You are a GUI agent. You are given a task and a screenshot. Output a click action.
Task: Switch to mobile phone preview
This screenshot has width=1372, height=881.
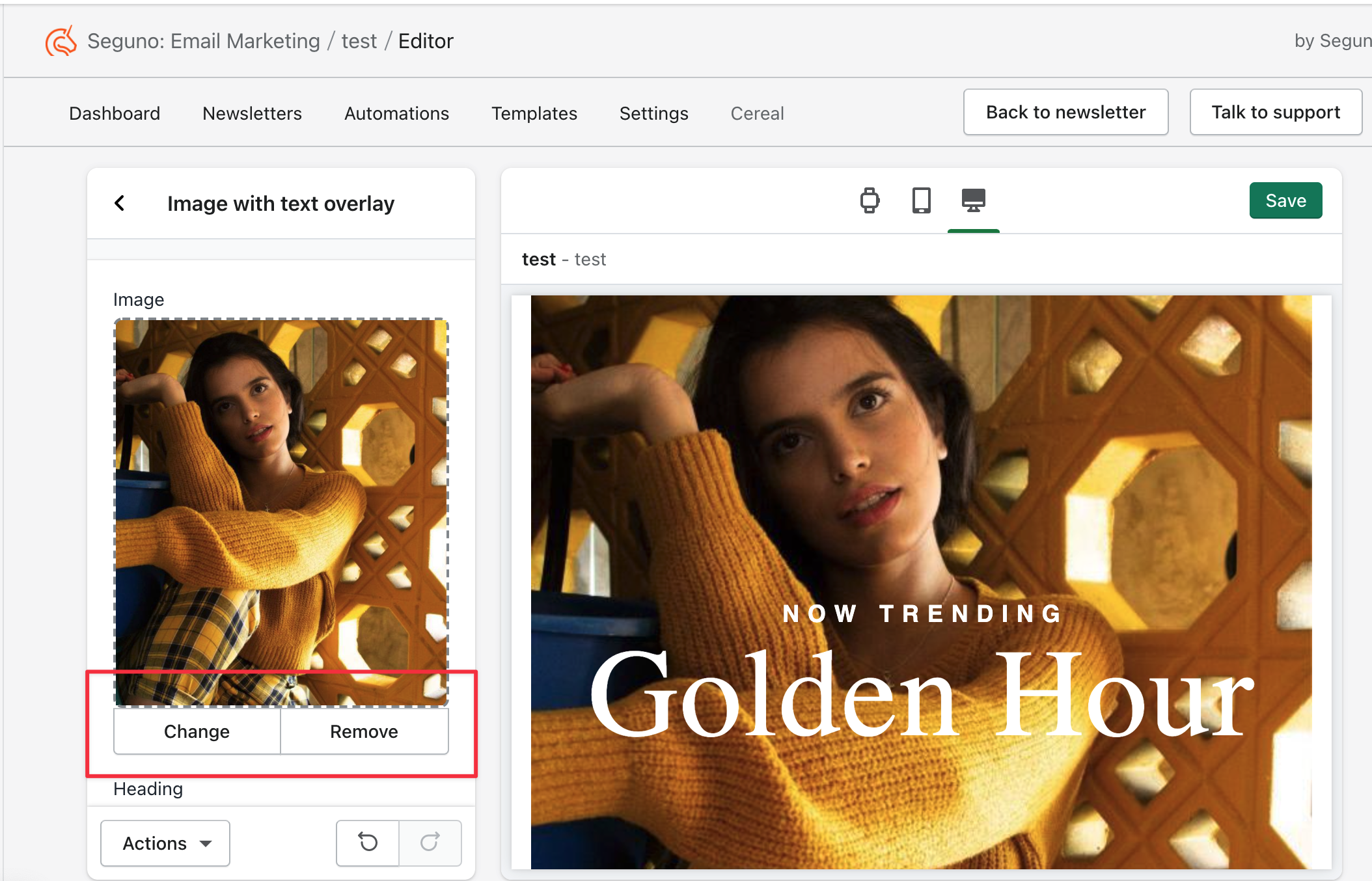click(x=921, y=200)
